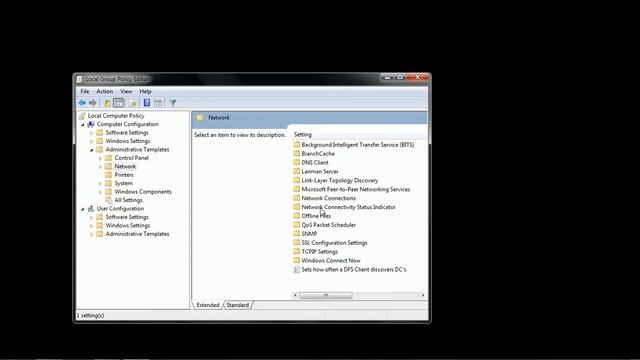The image size is (640, 360).
Task: Expand Software Settings under User Configuration
Action: 91,217
